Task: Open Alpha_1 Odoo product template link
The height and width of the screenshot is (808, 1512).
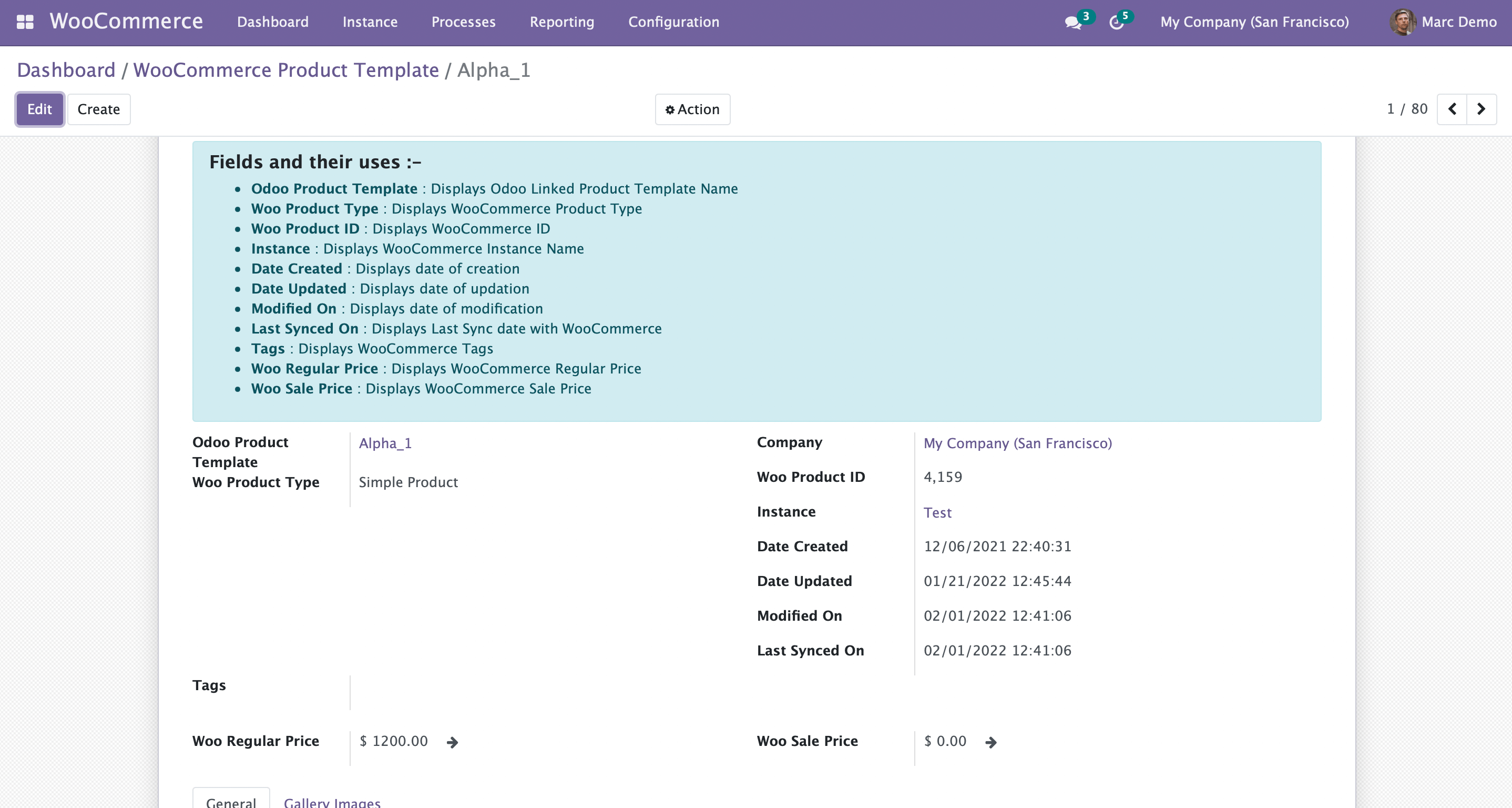Action: [385, 443]
